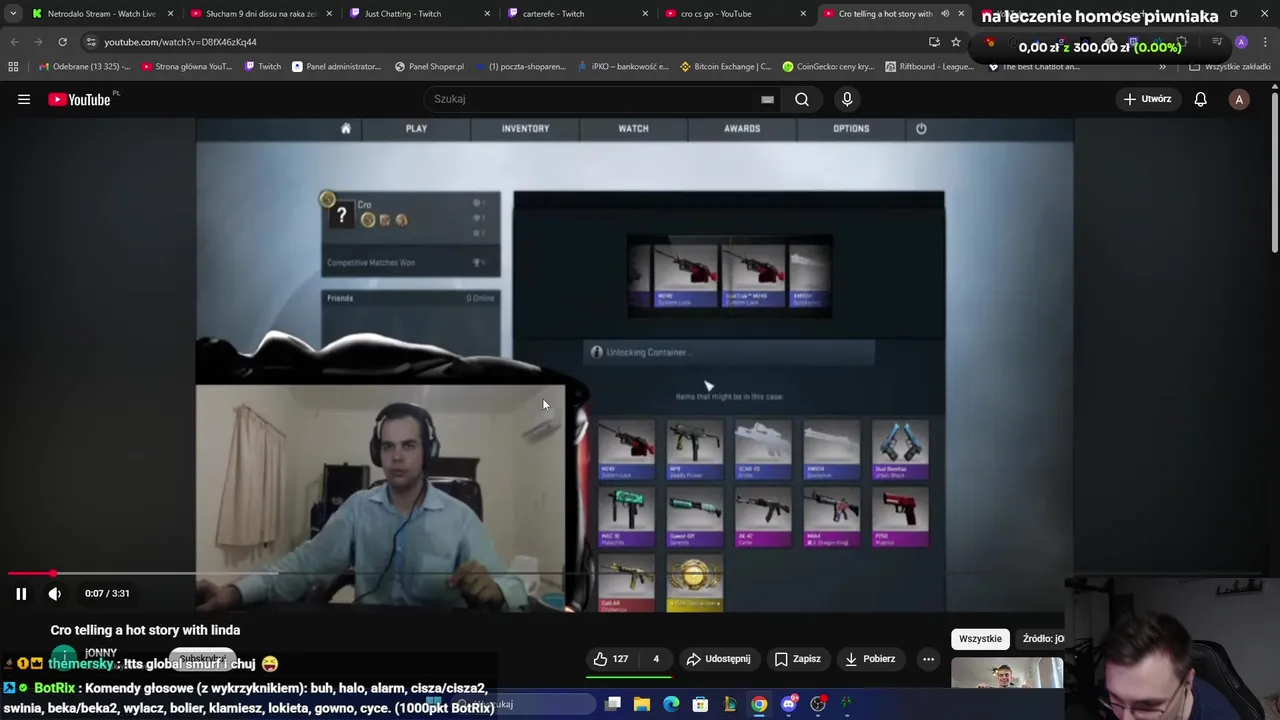This screenshot has height=720, width=1280.
Task: Pause the video playback
Action: 21,593
